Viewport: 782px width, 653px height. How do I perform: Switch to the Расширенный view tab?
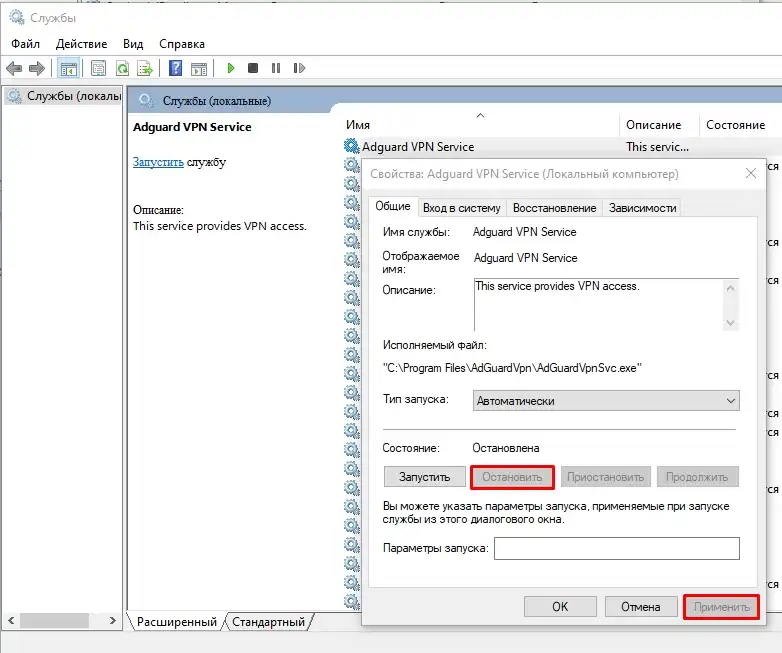point(177,622)
